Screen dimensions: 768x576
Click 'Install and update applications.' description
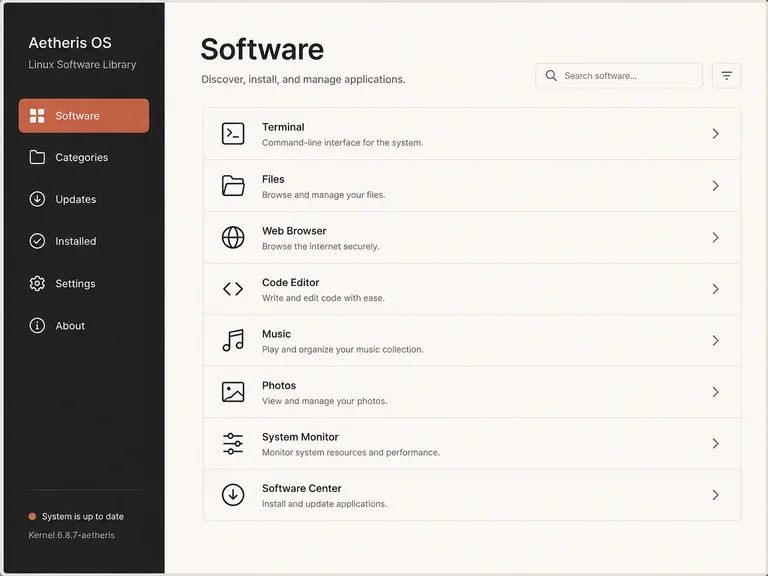point(324,504)
